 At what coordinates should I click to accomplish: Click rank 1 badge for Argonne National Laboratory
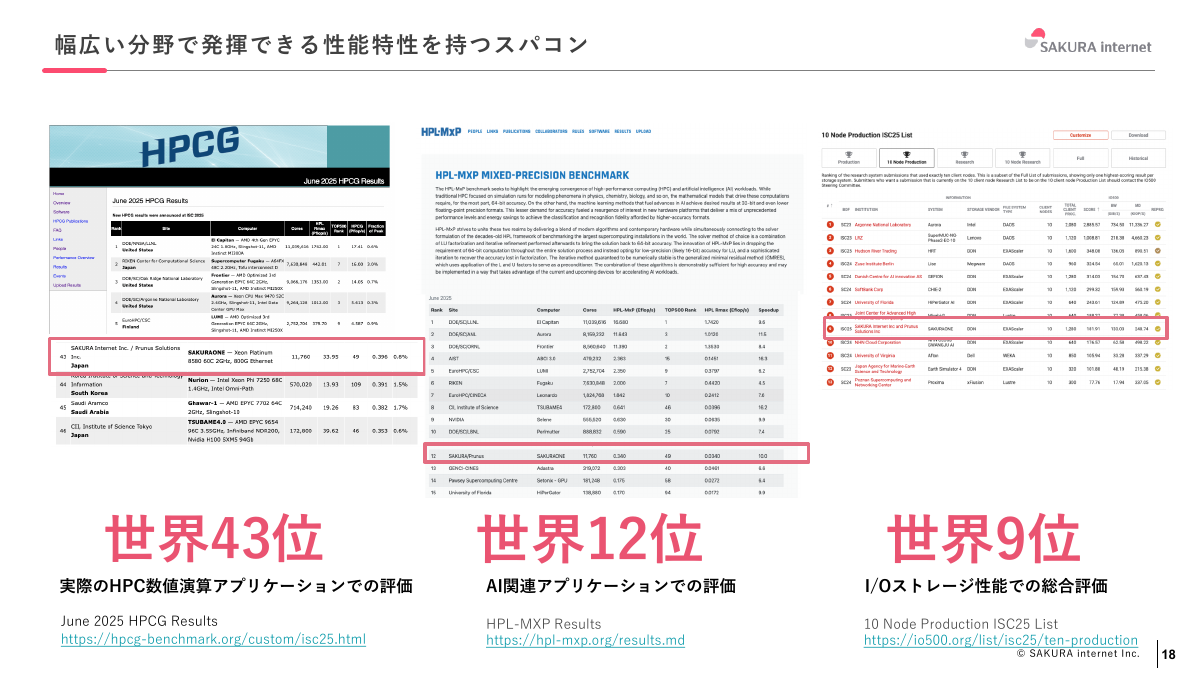pos(830,224)
